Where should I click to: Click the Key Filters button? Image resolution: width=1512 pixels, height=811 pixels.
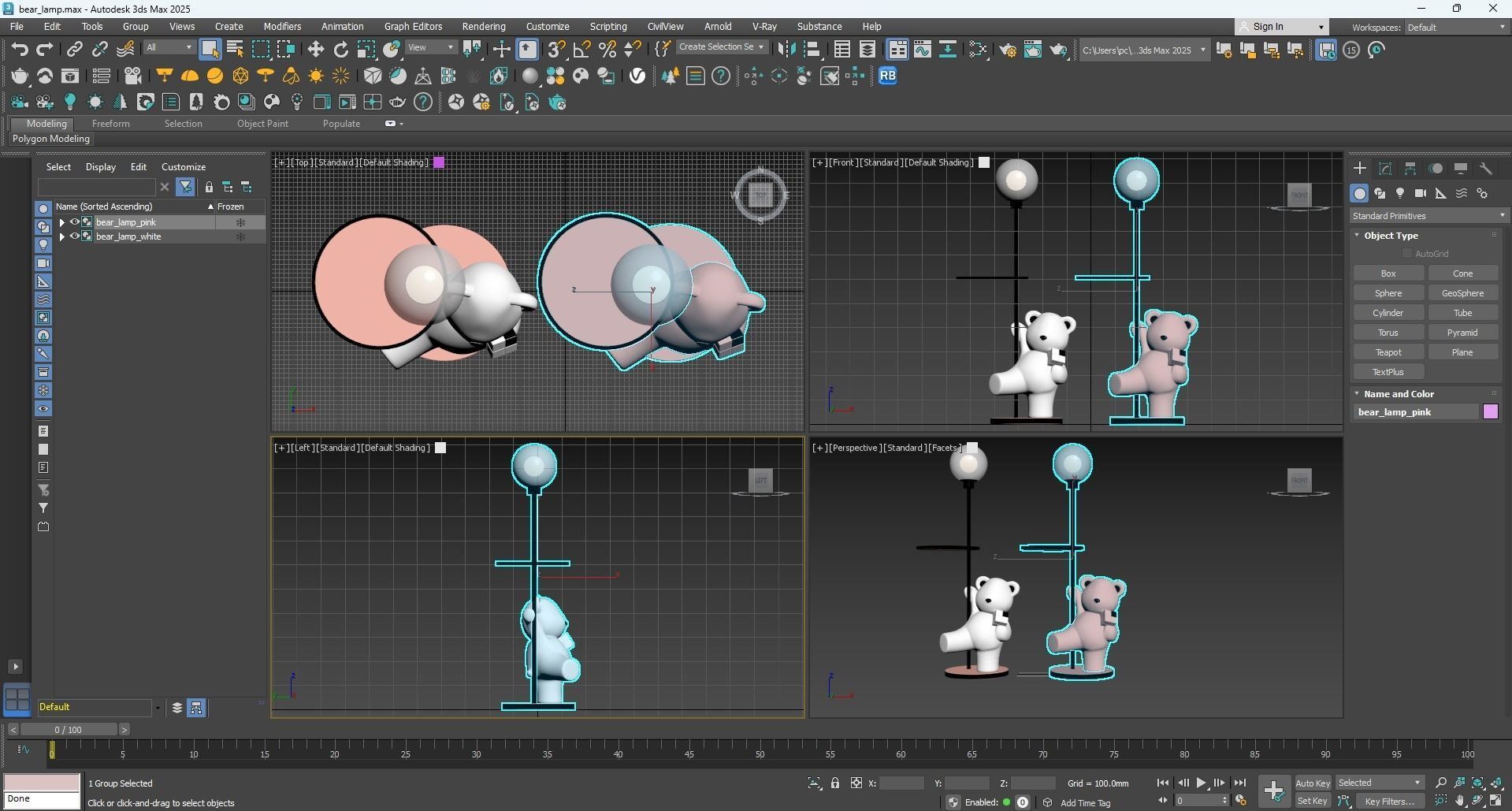(1390, 801)
